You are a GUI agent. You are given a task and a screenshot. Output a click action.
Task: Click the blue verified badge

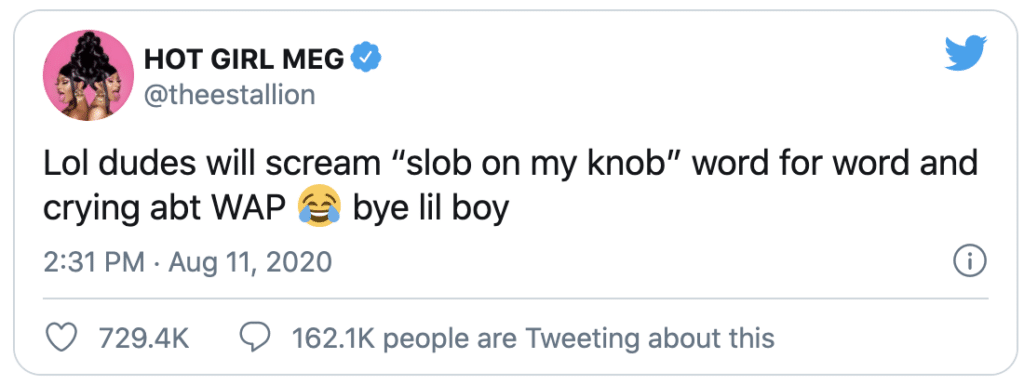tap(367, 60)
